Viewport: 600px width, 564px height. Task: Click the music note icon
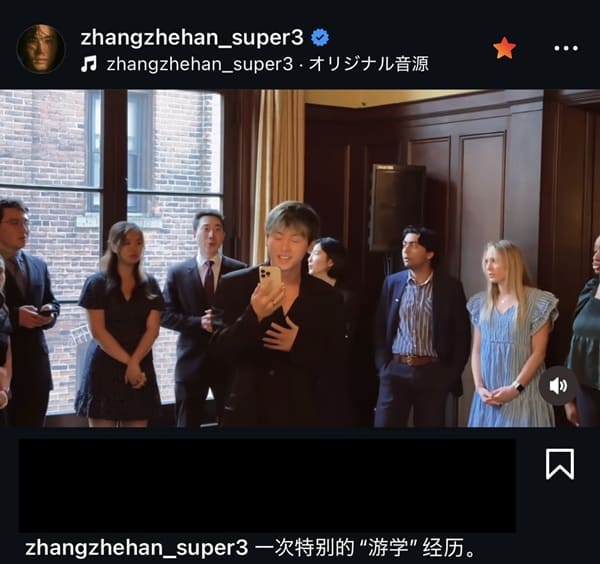[x=89, y=64]
